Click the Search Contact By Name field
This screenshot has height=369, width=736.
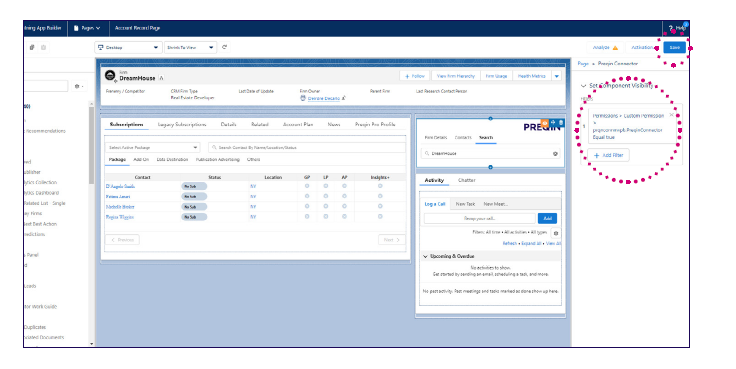(307, 147)
